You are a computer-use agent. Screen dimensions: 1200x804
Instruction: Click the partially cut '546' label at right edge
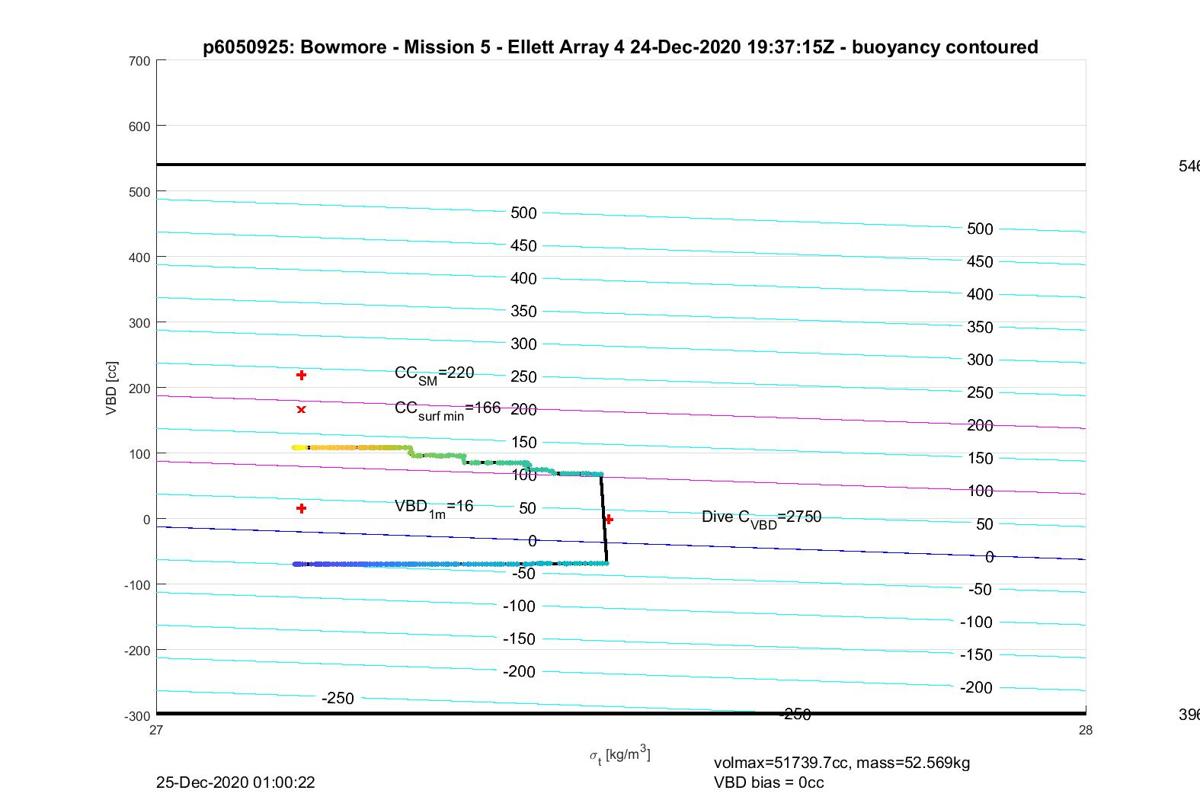pos(1189,167)
